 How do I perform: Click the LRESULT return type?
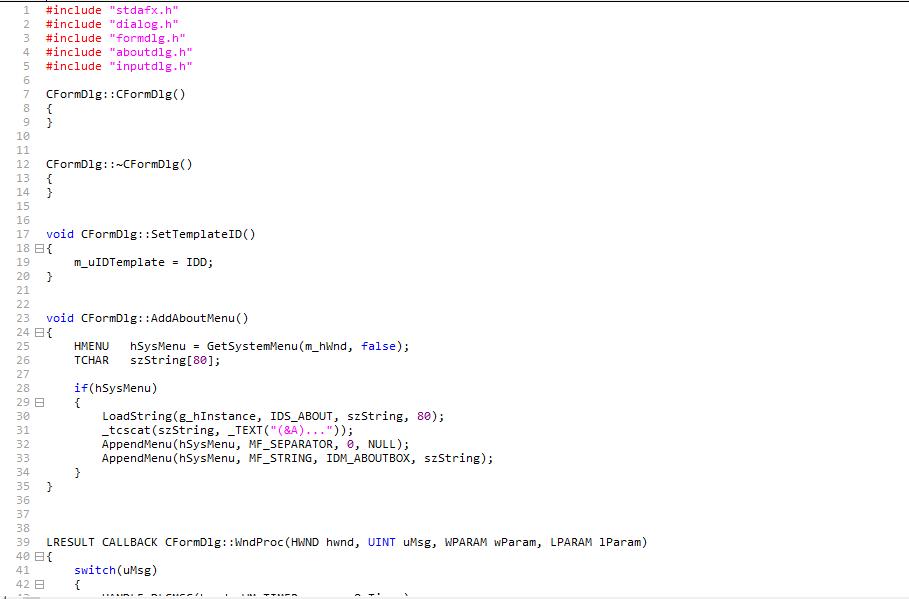pos(71,542)
